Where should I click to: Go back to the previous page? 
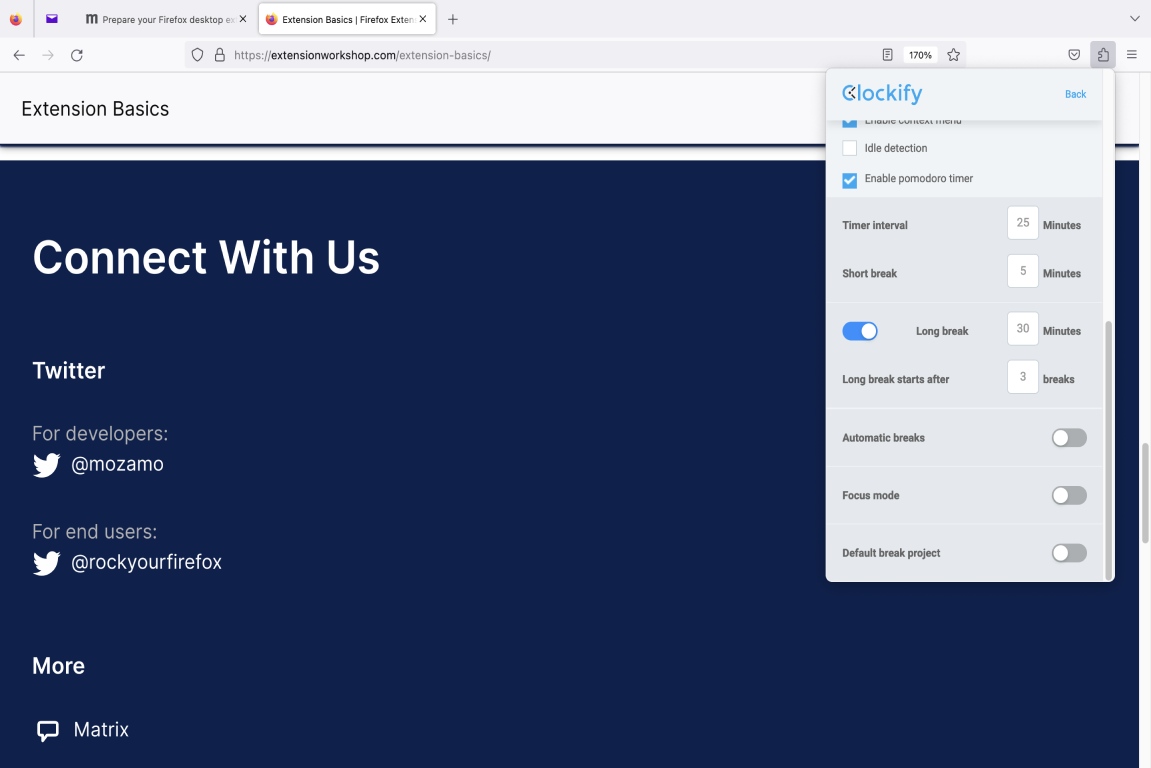[19, 55]
